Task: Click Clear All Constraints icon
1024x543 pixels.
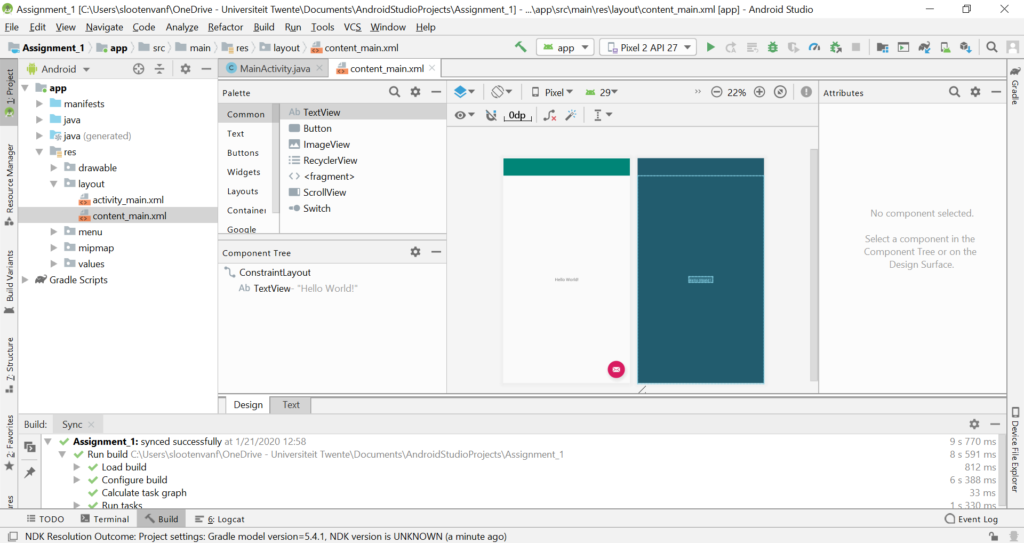Action: (550, 115)
